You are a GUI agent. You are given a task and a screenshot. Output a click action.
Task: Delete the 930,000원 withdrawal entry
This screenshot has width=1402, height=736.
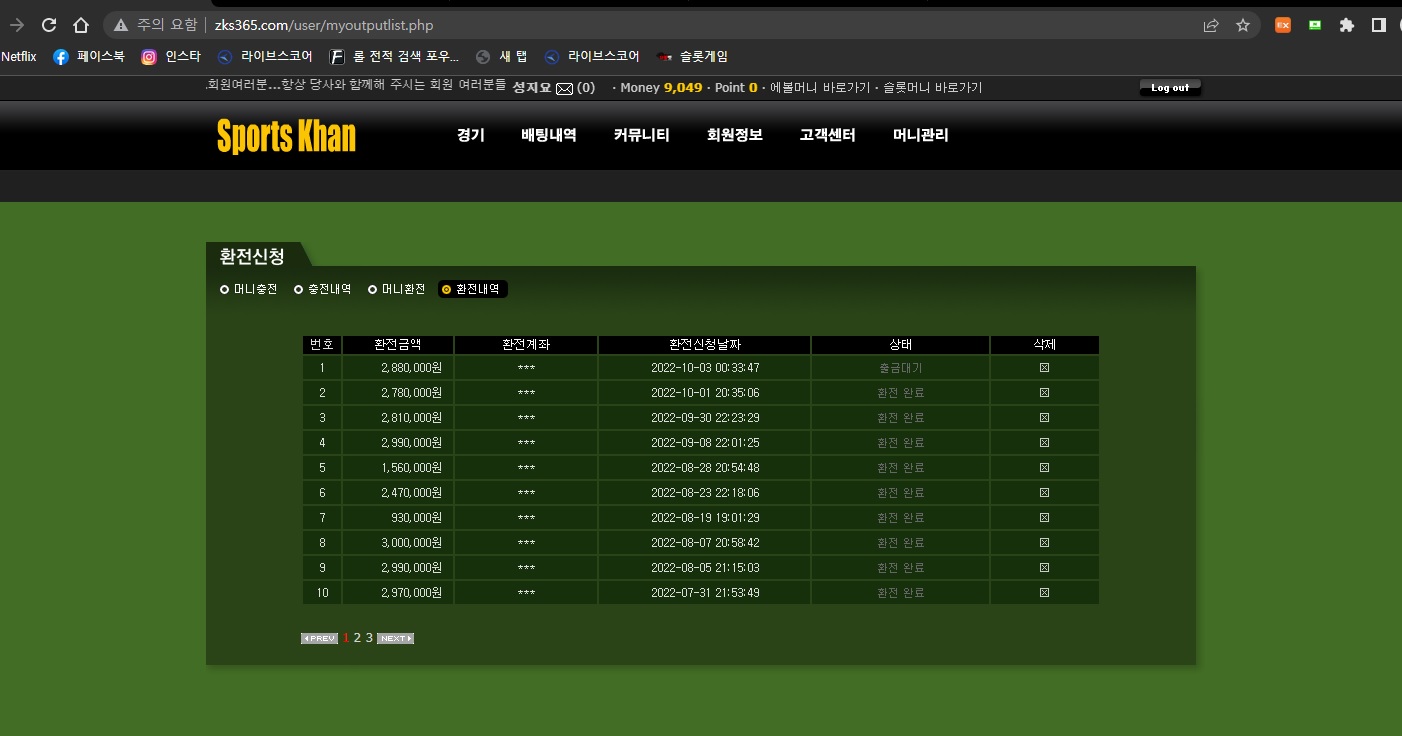point(1044,518)
